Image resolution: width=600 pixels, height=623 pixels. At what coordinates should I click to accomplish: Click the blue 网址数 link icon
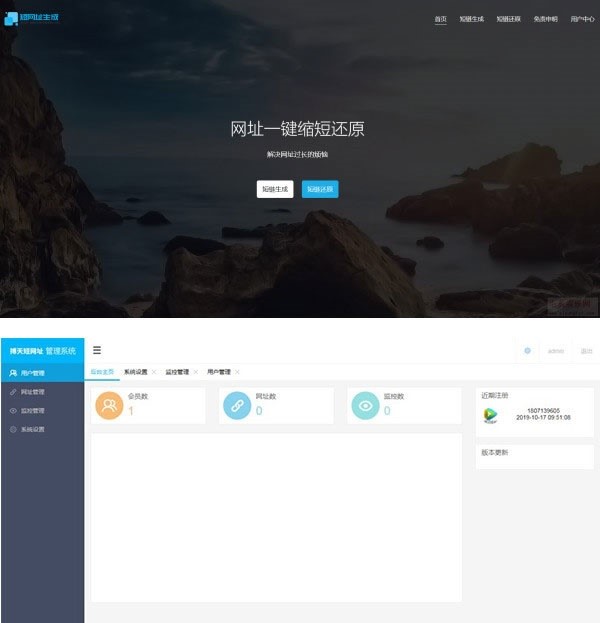(x=237, y=405)
